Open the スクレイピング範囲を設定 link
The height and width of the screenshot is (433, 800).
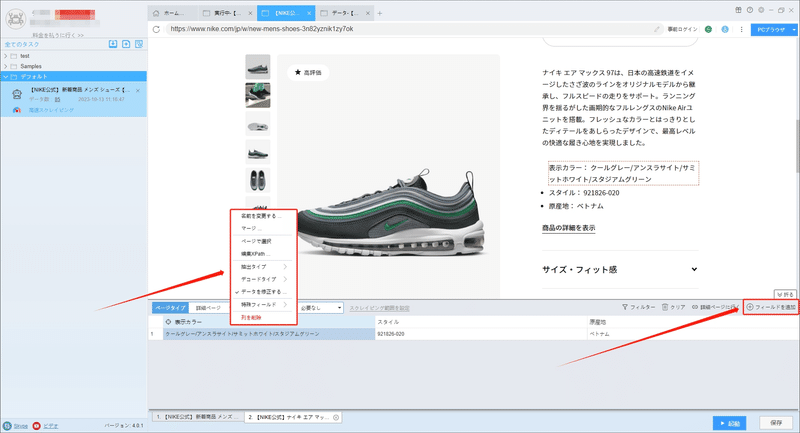pyautogui.click(x=380, y=308)
